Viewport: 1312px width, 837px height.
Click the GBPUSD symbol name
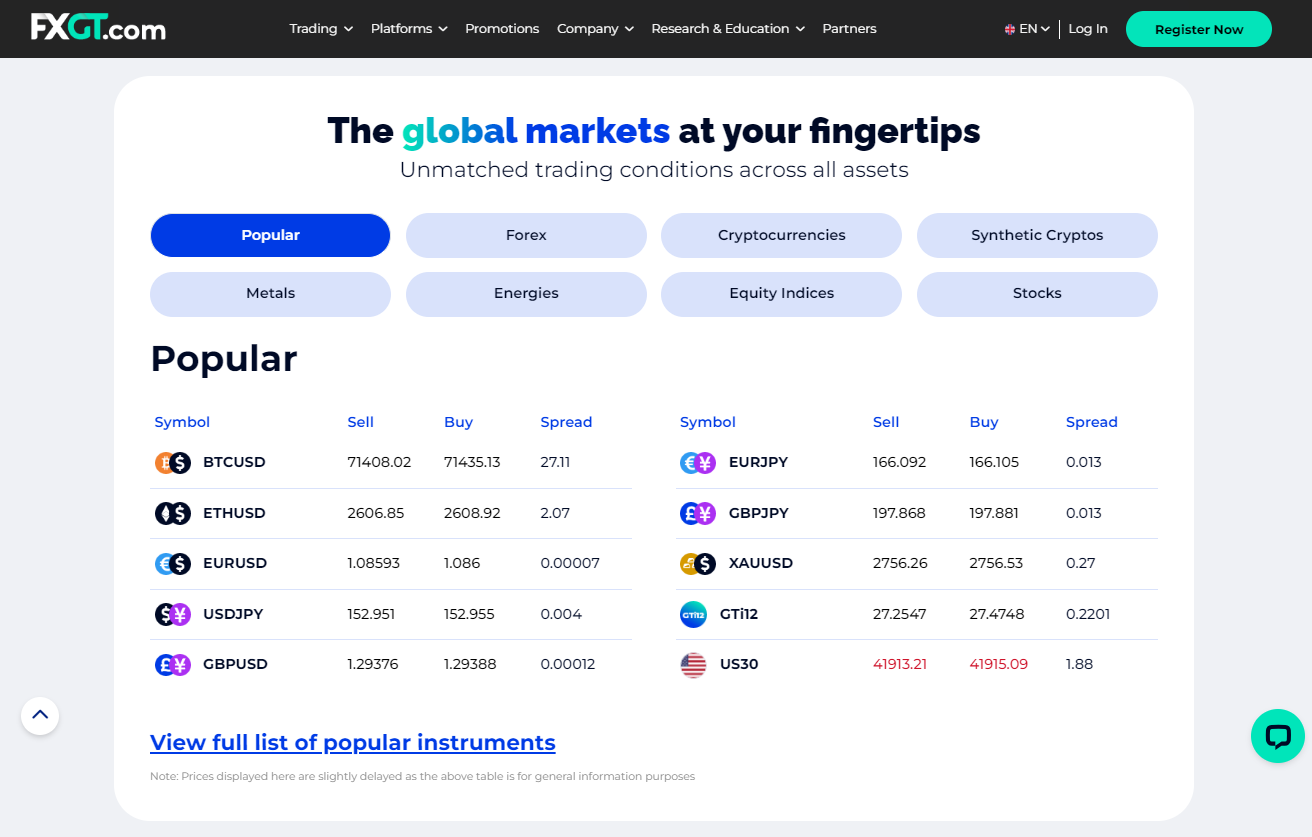(x=235, y=664)
